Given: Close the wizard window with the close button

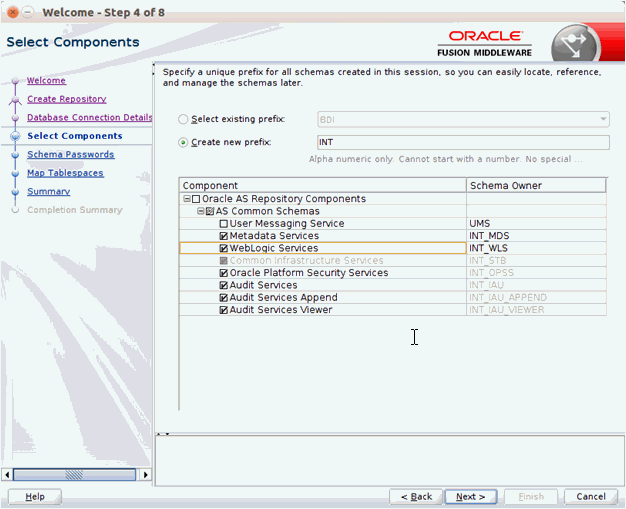Looking at the screenshot, I should tap(12, 12).
